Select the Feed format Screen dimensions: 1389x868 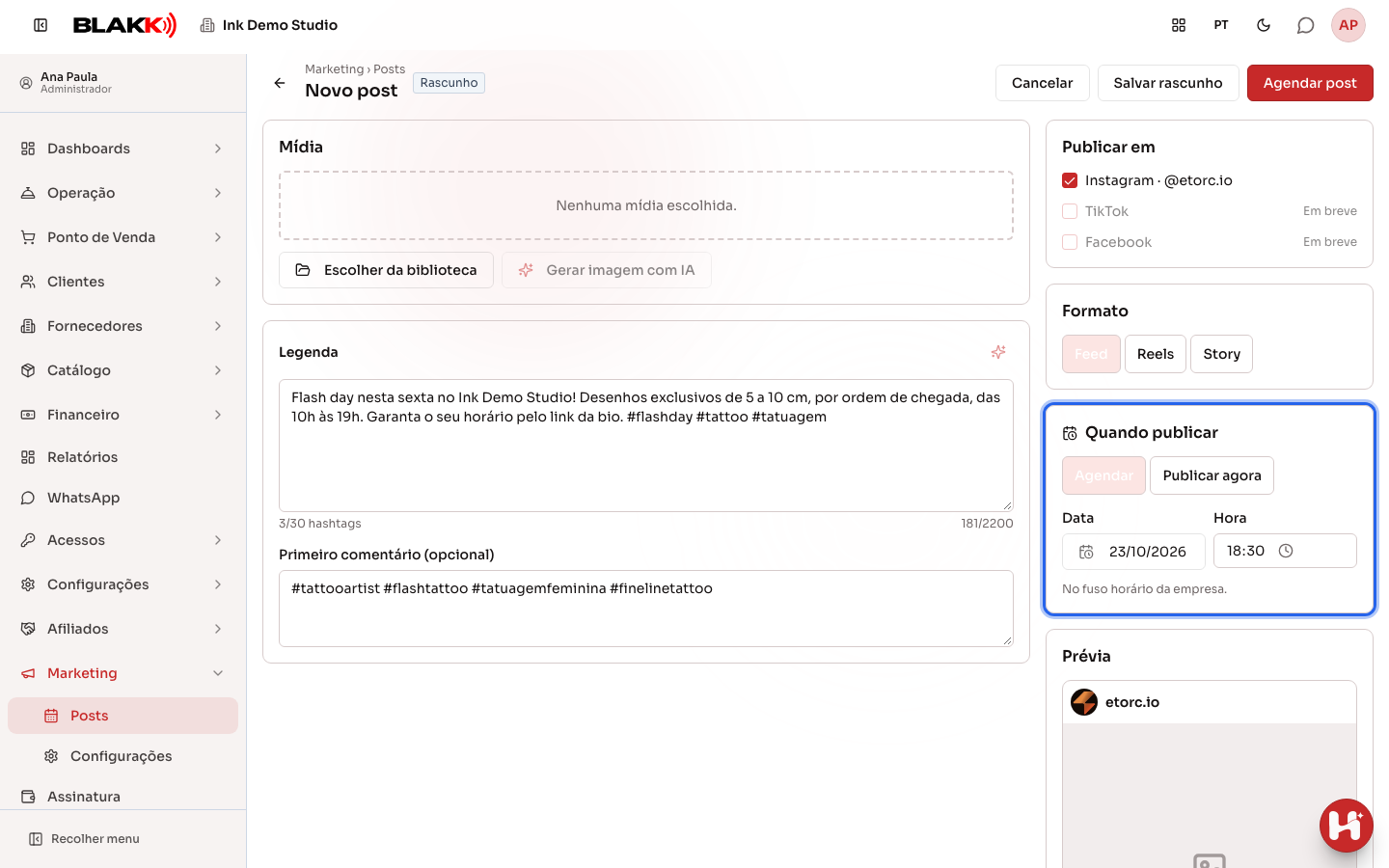(x=1091, y=354)
